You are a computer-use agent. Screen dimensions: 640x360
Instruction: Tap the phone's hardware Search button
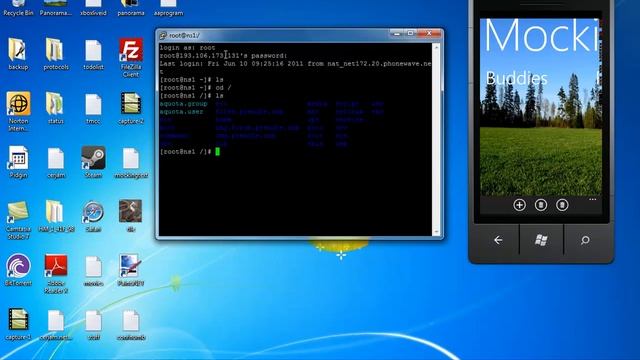pyautogui.click(x=585, y=240)
